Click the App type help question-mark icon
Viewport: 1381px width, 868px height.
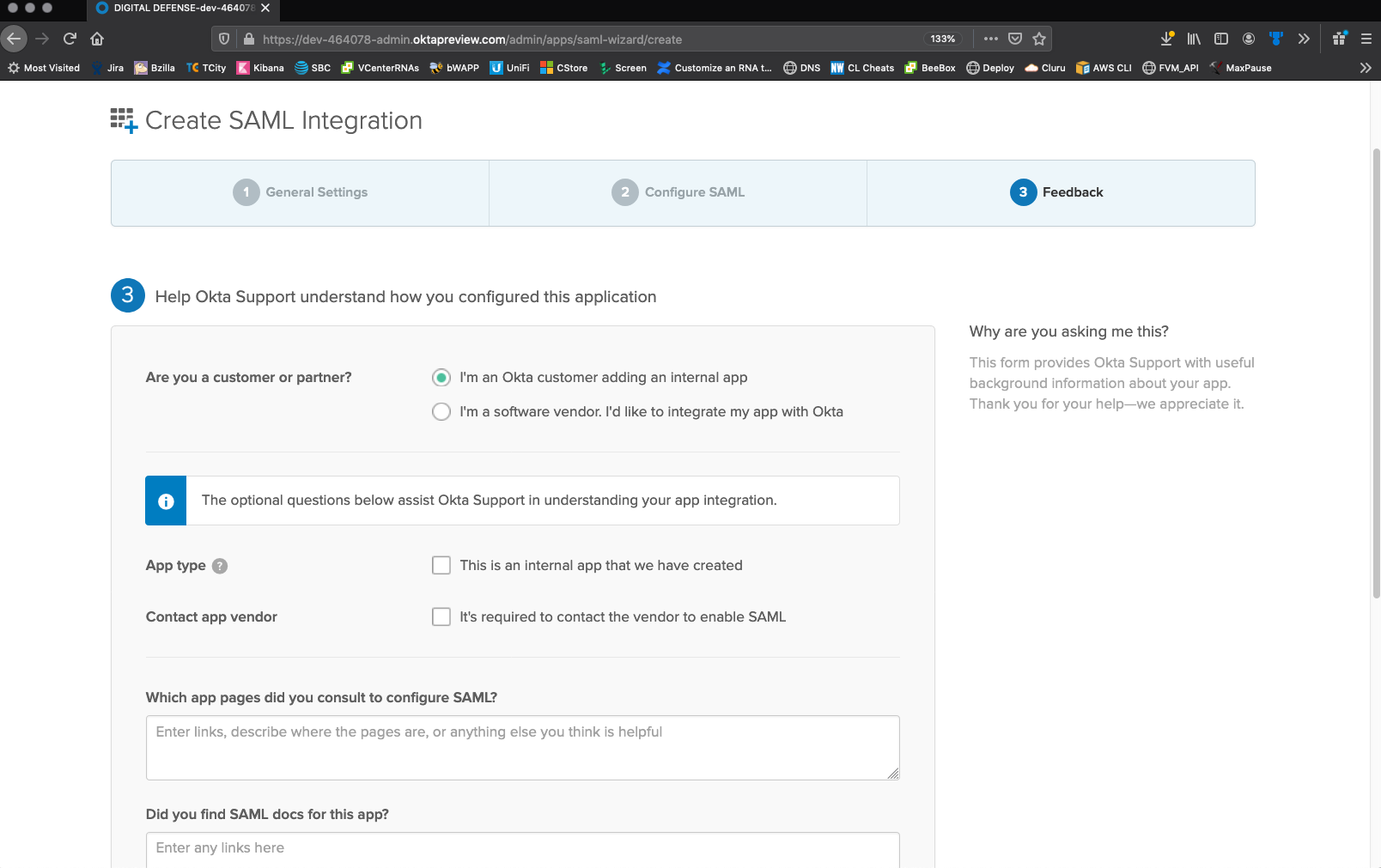[220, 566]
